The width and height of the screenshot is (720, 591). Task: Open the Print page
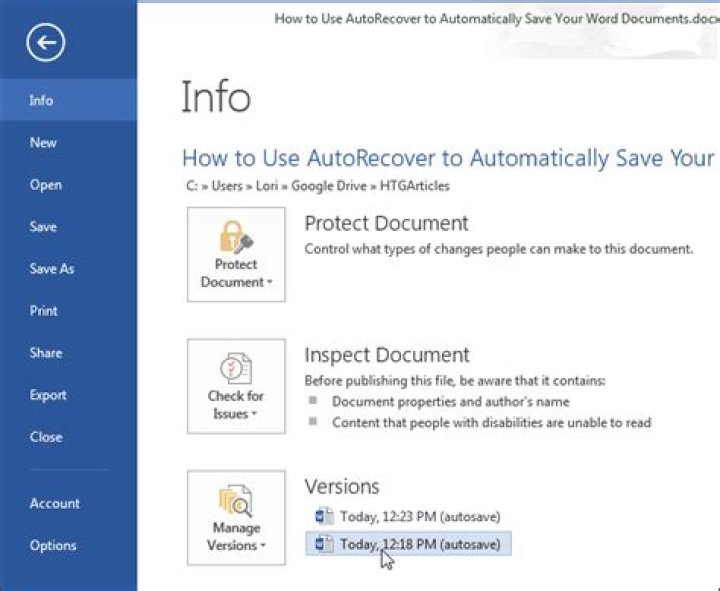tap(68, 311)
